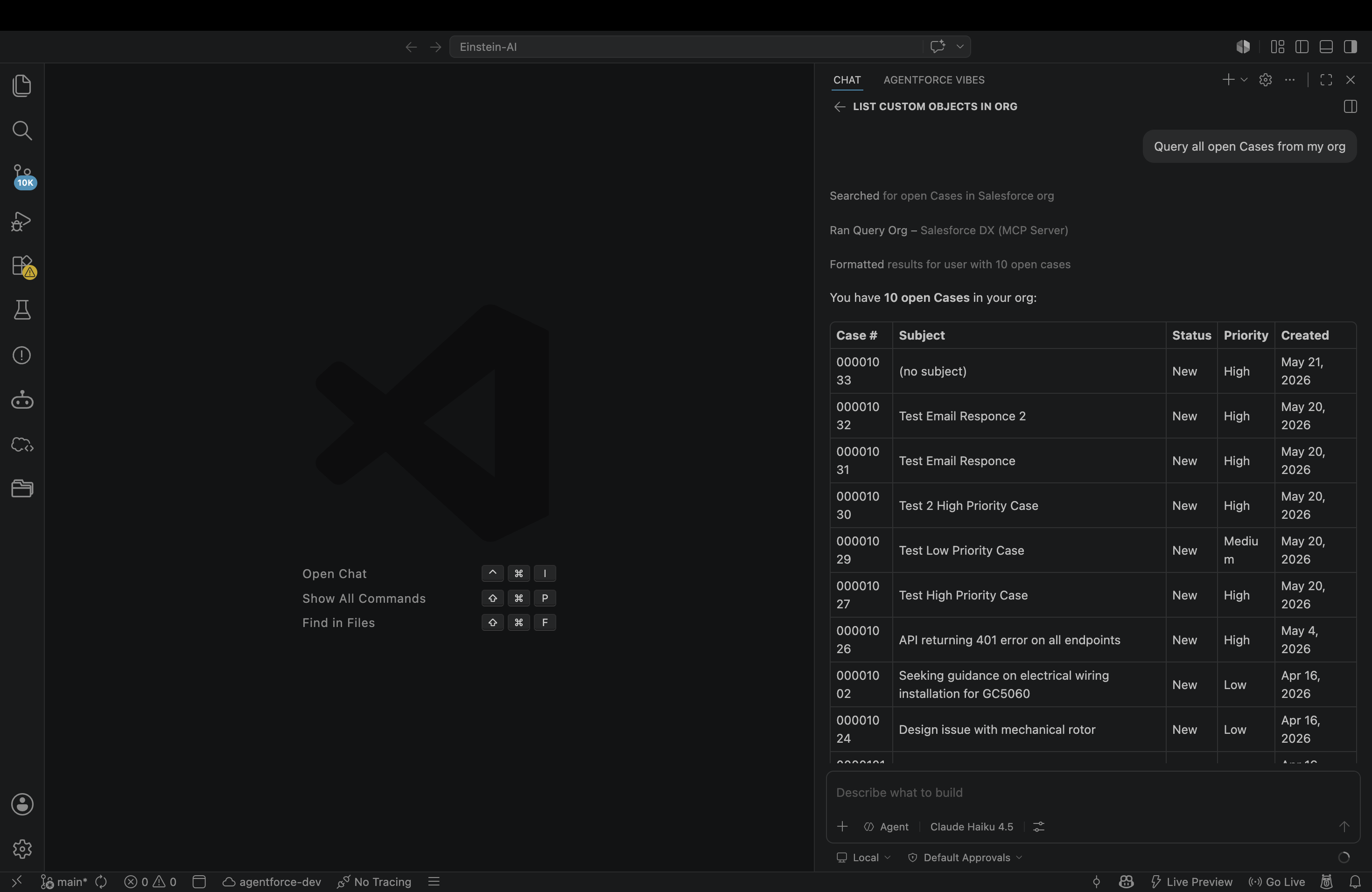The height and width of the screenshot is (892, 1372).
Task: Toggle the primary side bar layout button
Action: (1302, 47)
